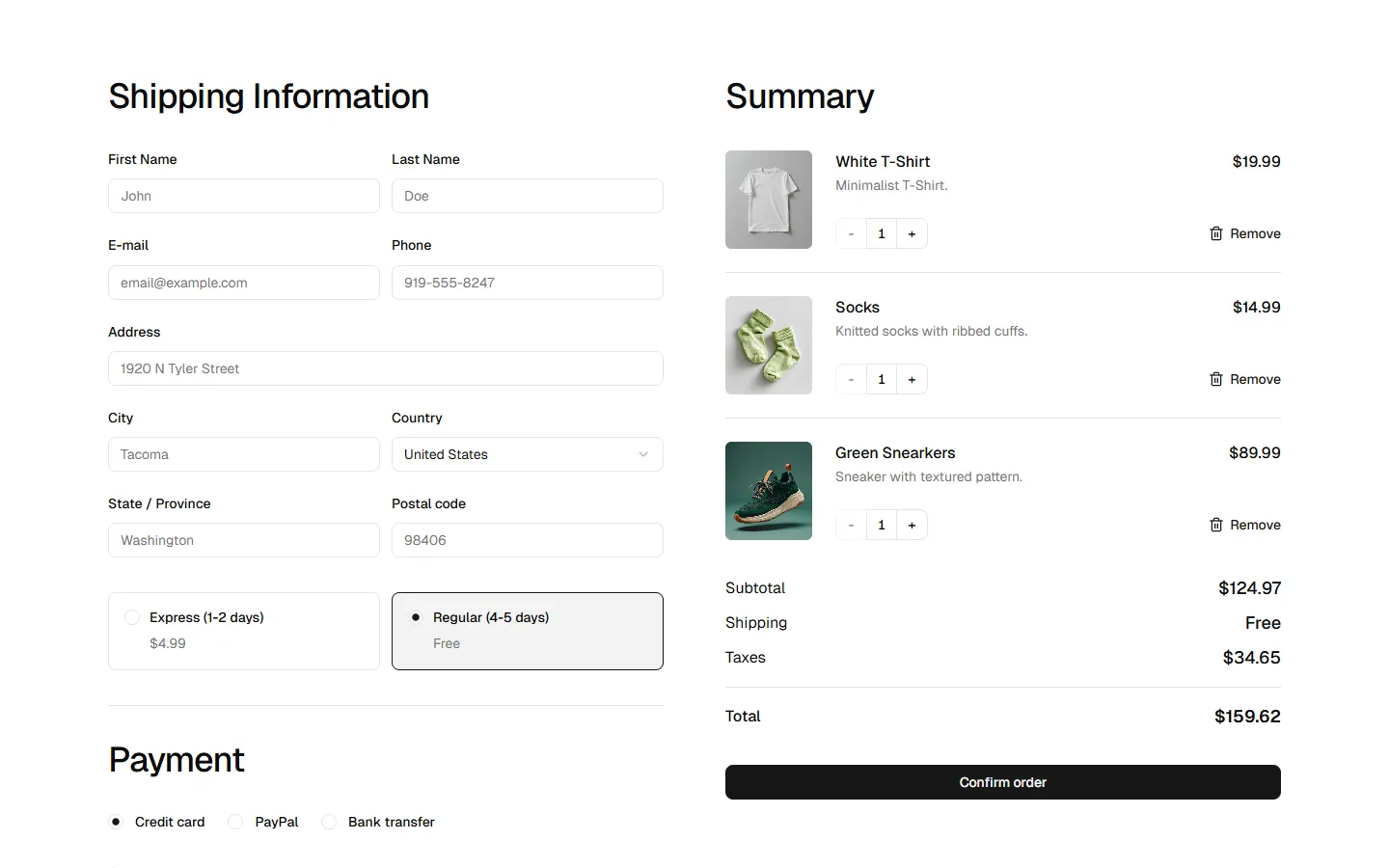The height and width of the screenshot is (868, 1389).
Task: Increase Socks quantity with plus button
Action: [x=912, y=379]
